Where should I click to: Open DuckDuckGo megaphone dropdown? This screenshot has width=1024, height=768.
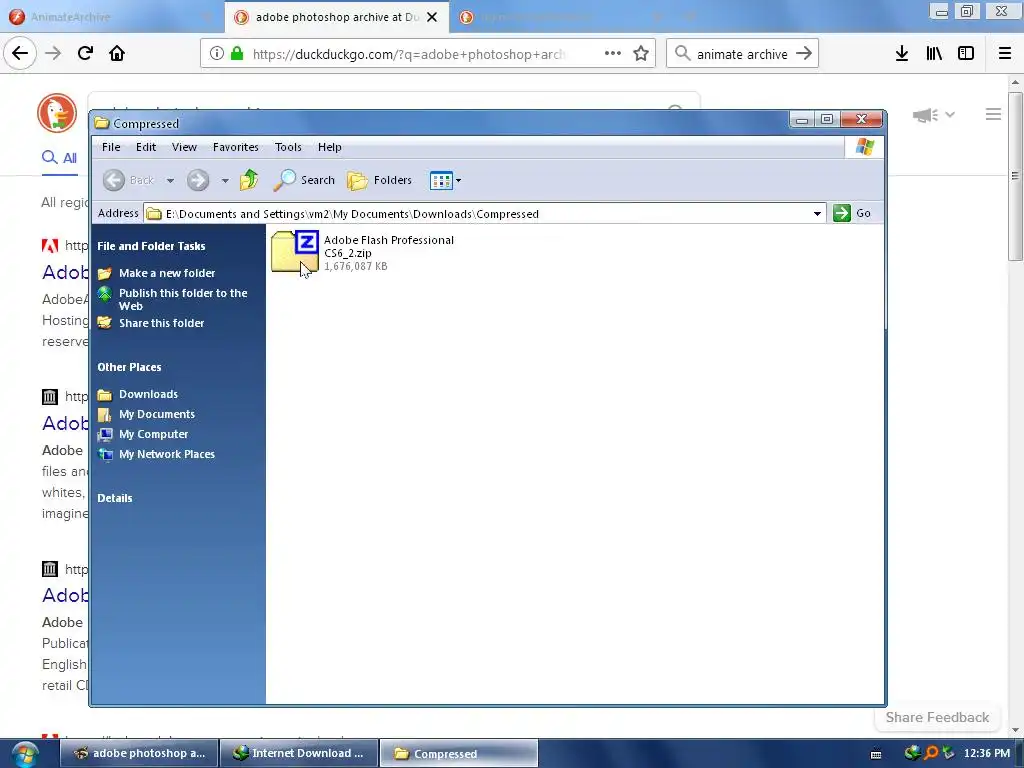coord(934,115)
